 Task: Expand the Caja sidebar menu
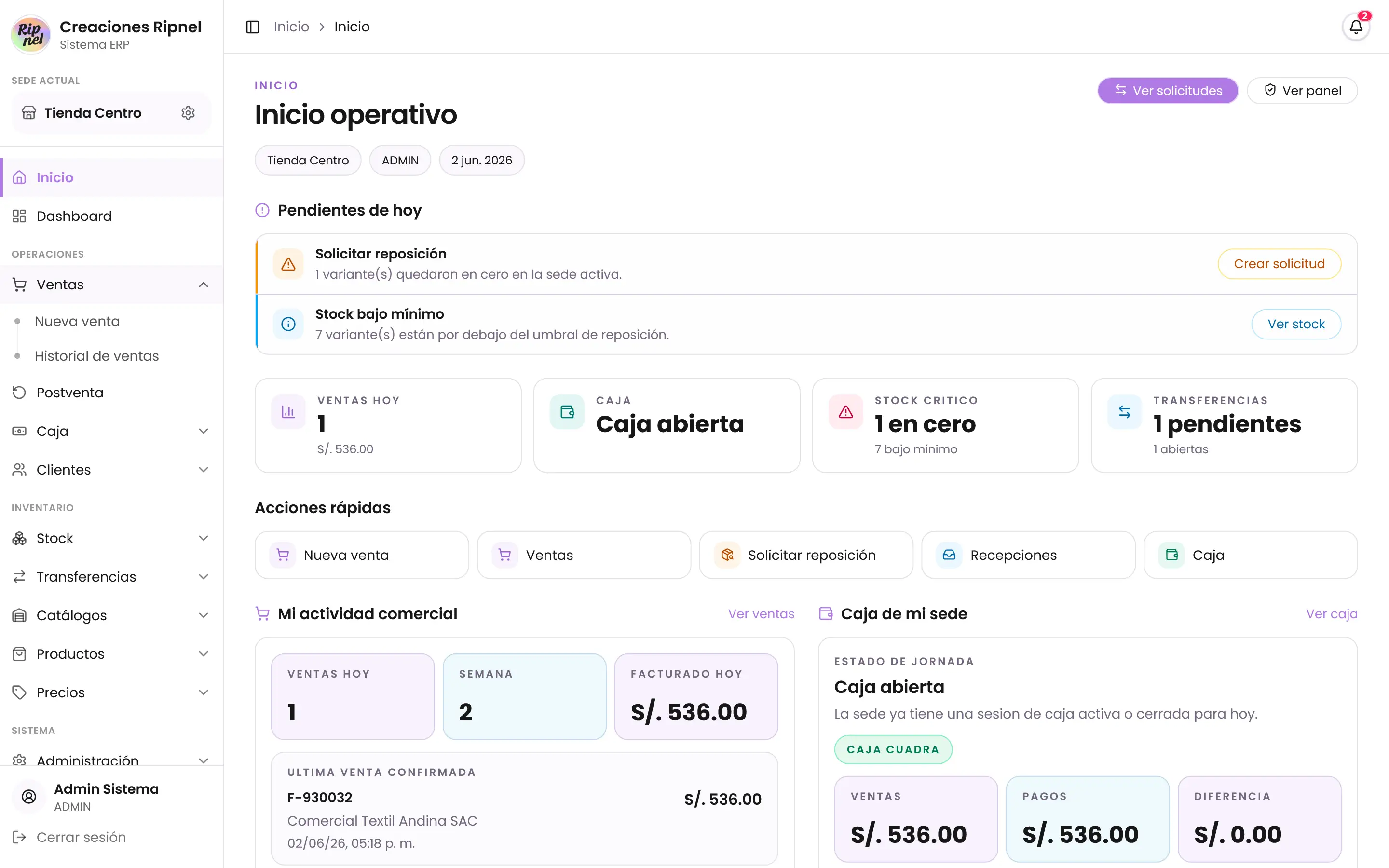pos(203,431)
